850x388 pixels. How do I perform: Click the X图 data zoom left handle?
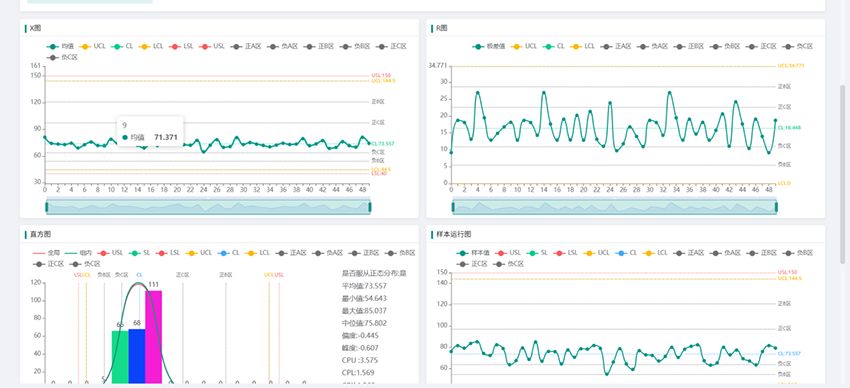click(x=47, y=206)
